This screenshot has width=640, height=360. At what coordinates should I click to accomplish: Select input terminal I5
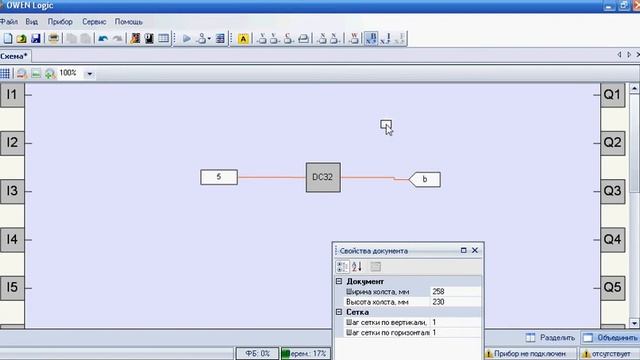coord(12,287)
